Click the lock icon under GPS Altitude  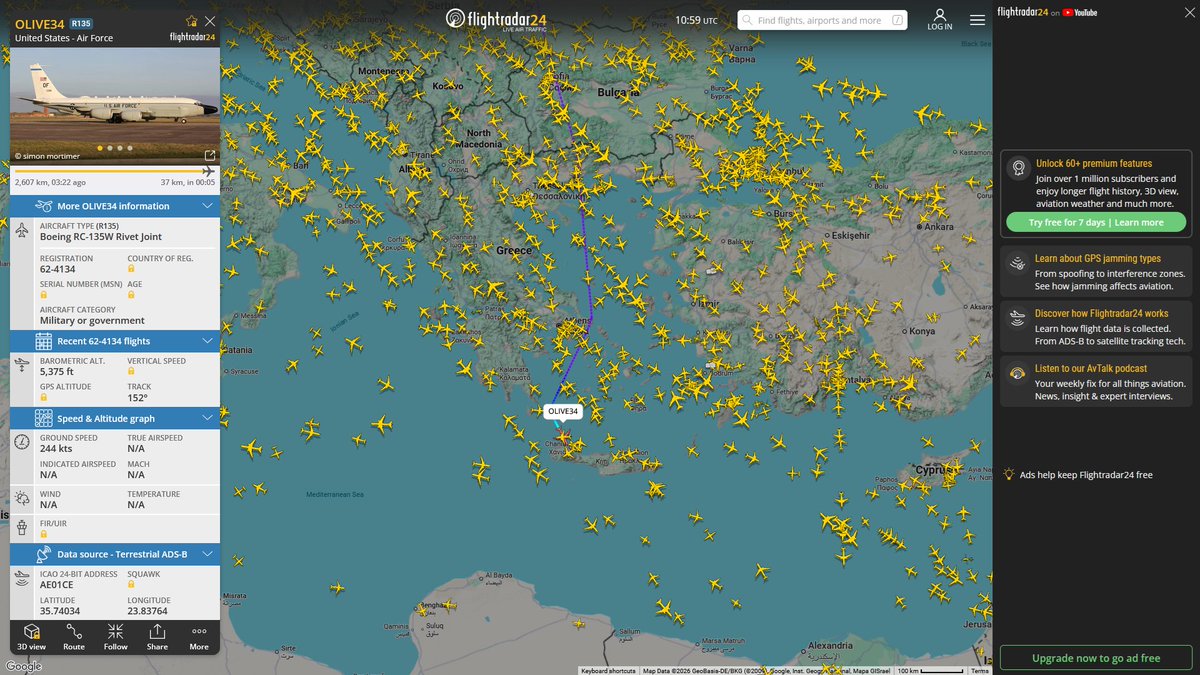point(44,397)
